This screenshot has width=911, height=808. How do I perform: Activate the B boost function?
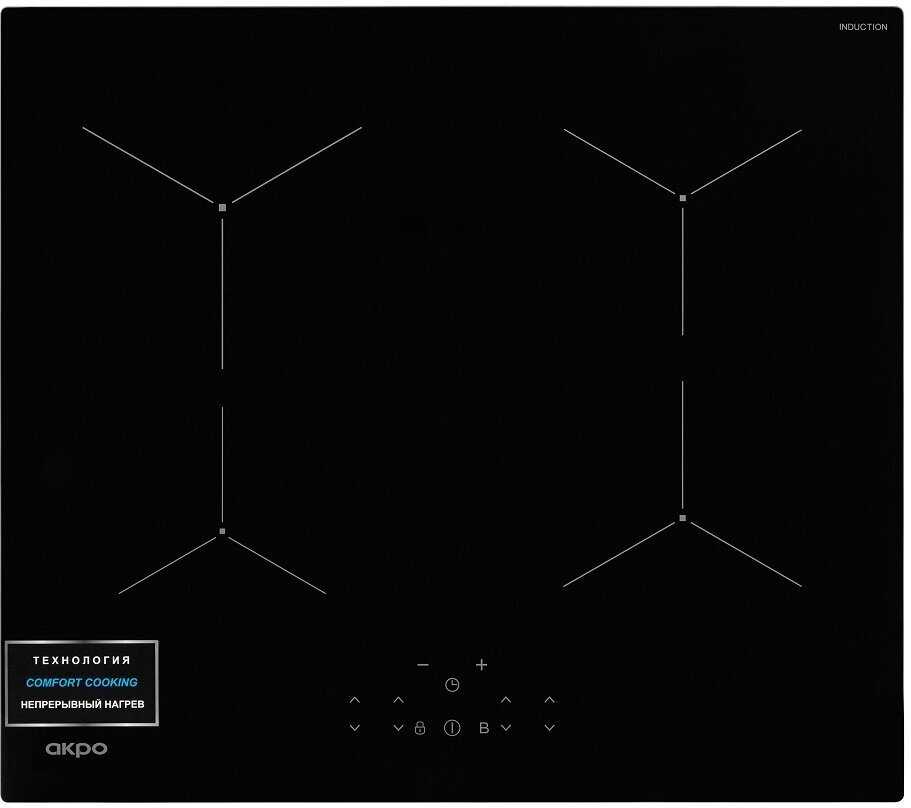tap(484, 728)
